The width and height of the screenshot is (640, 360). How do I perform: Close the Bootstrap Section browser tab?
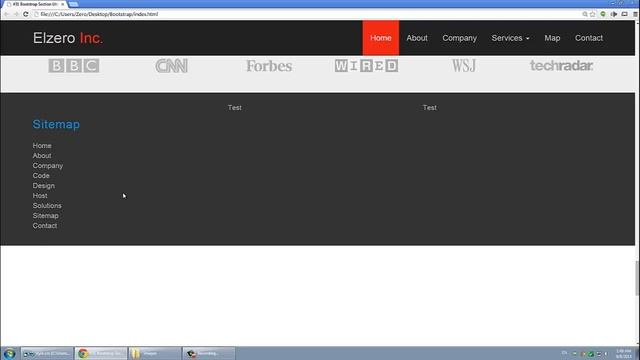point(62,4)
